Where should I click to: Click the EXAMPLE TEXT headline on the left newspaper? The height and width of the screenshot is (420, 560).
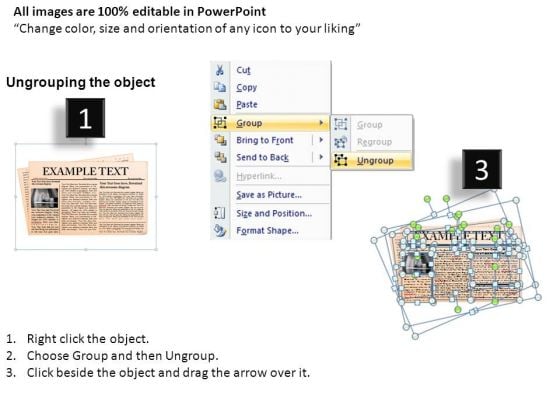pyautogui.click(x=85, y=171)
